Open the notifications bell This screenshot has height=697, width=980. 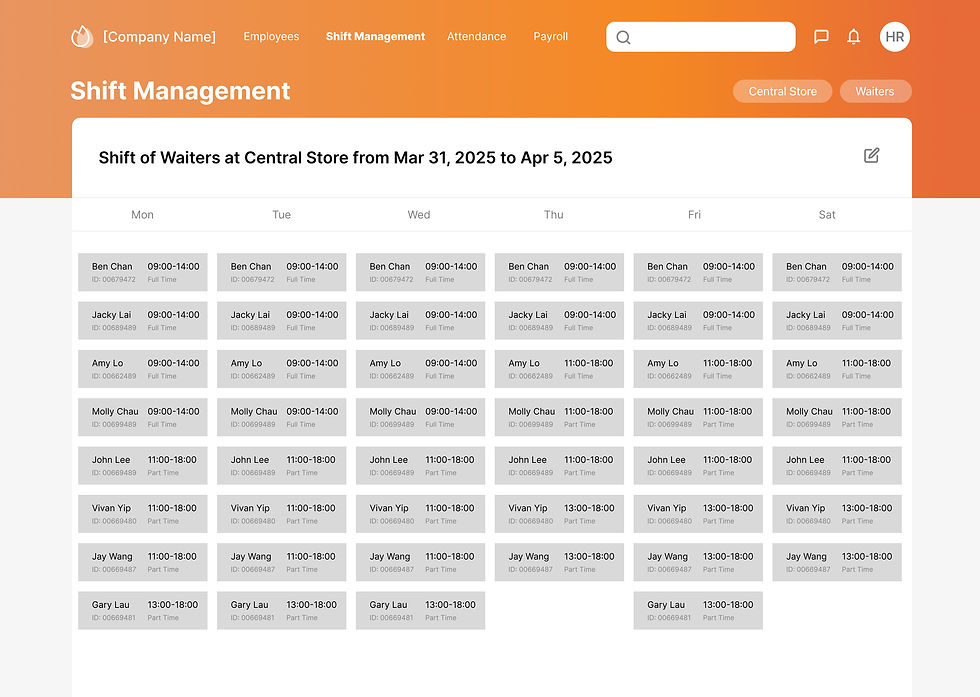tap(854, 36)
